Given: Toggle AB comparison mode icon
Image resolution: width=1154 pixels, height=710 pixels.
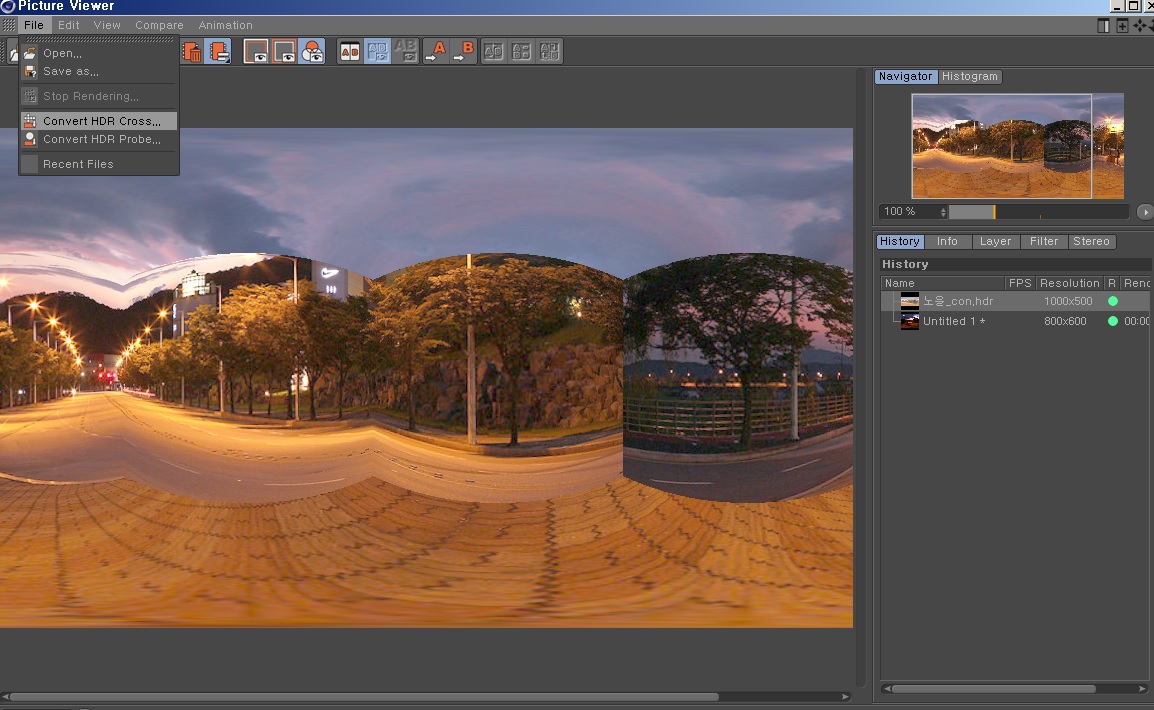Looking at the screenshot, I should pos(349,51).
